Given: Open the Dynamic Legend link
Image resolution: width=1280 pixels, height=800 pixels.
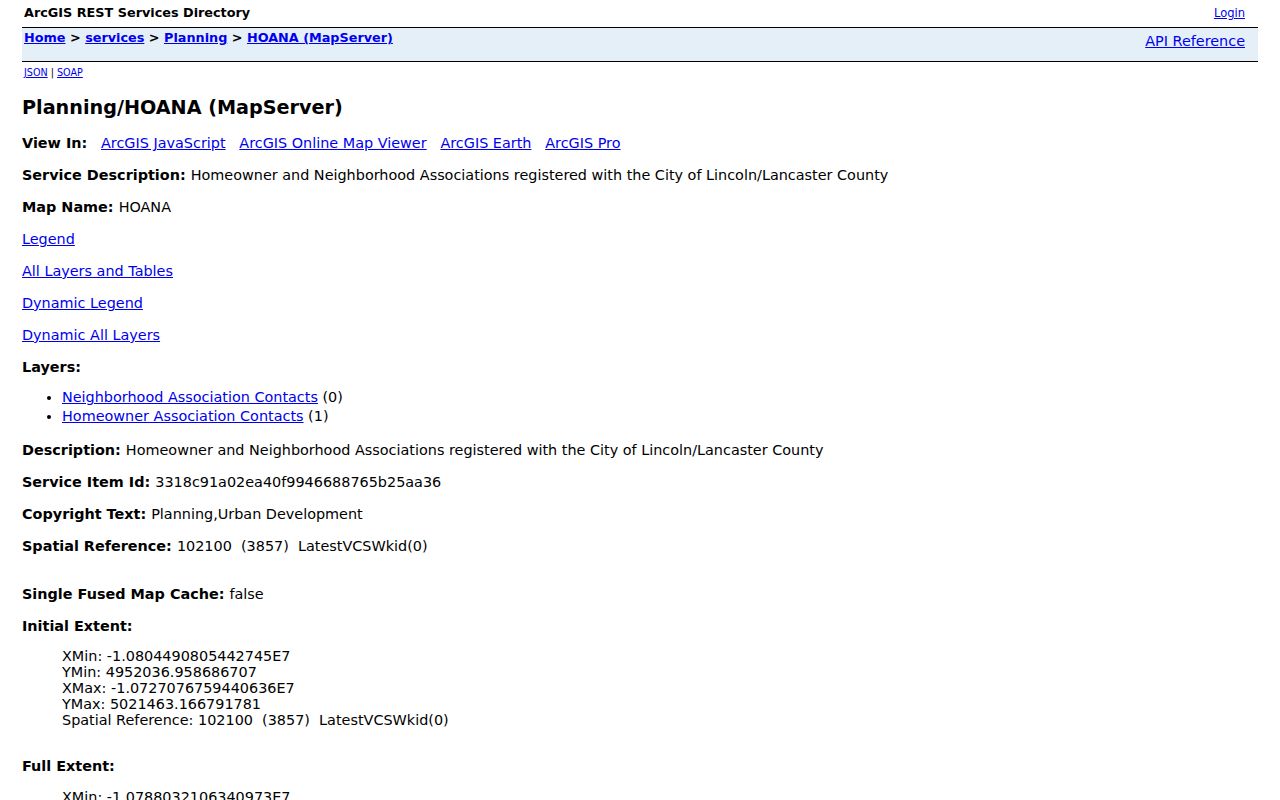Looking at the screenshot, I should [82, 303].
